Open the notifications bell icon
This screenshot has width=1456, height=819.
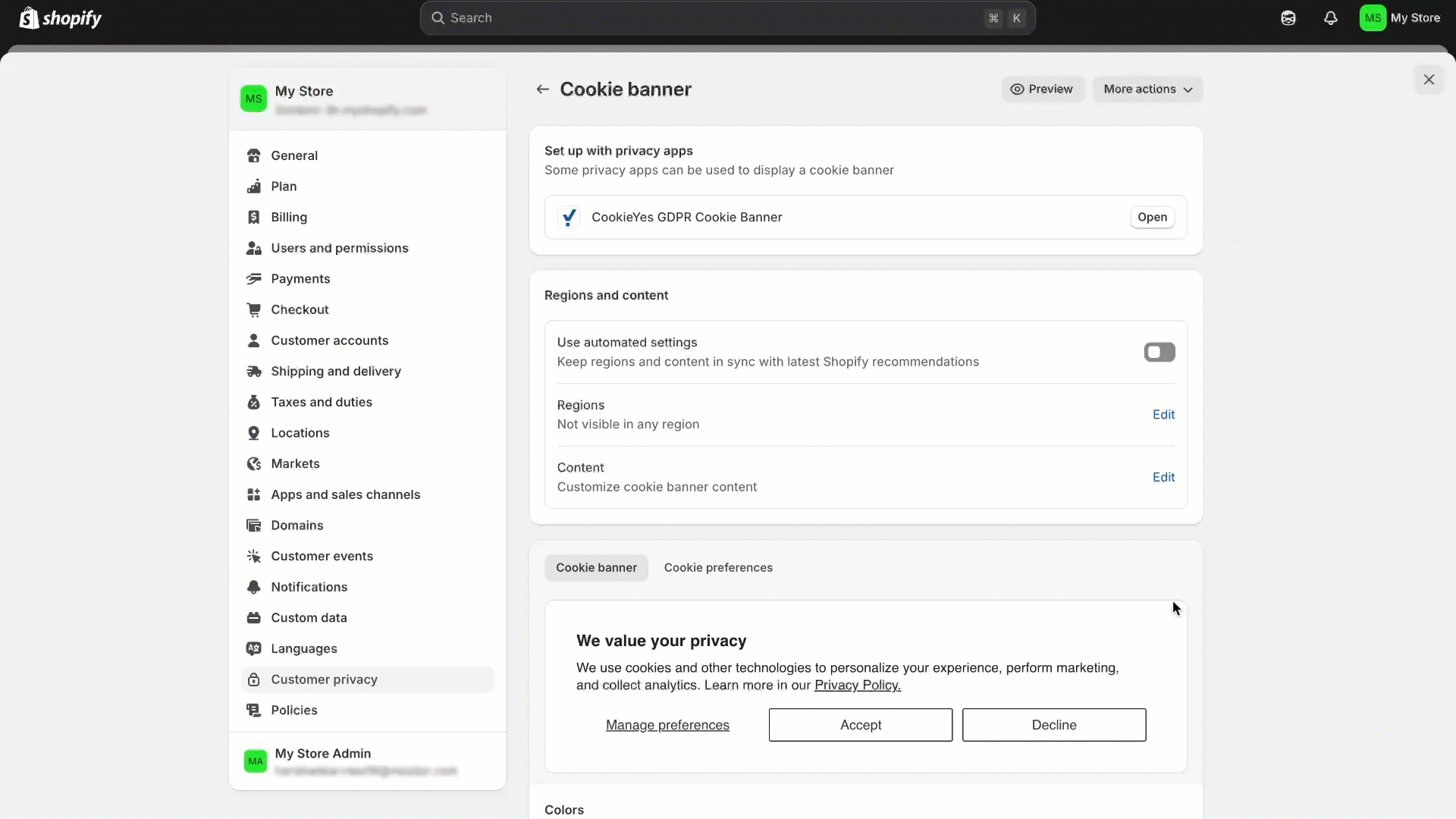point(1330,18)
